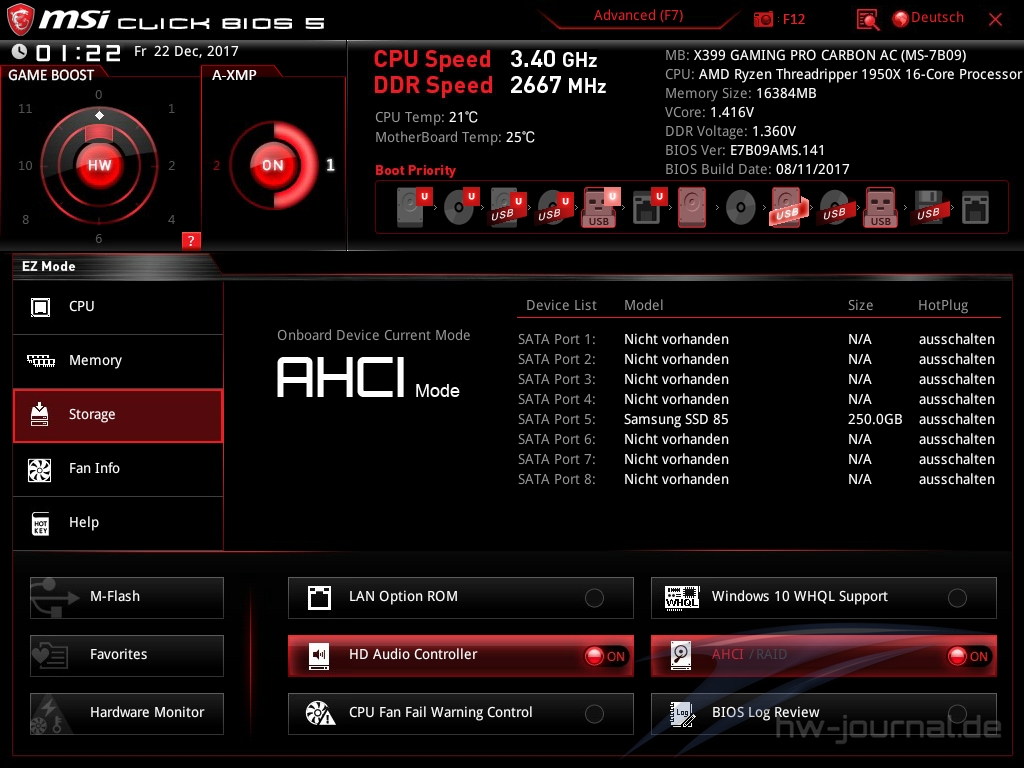This screenshot has height=768, width=1024.
Task: Open the CPU section in EZ Mode
Action: pyautogui.click(x=118, y=307)
